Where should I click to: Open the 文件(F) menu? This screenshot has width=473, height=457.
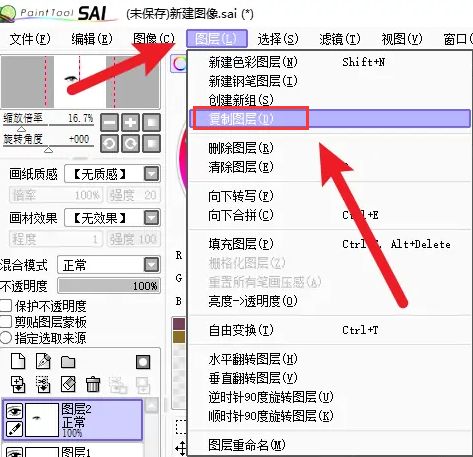30,39
